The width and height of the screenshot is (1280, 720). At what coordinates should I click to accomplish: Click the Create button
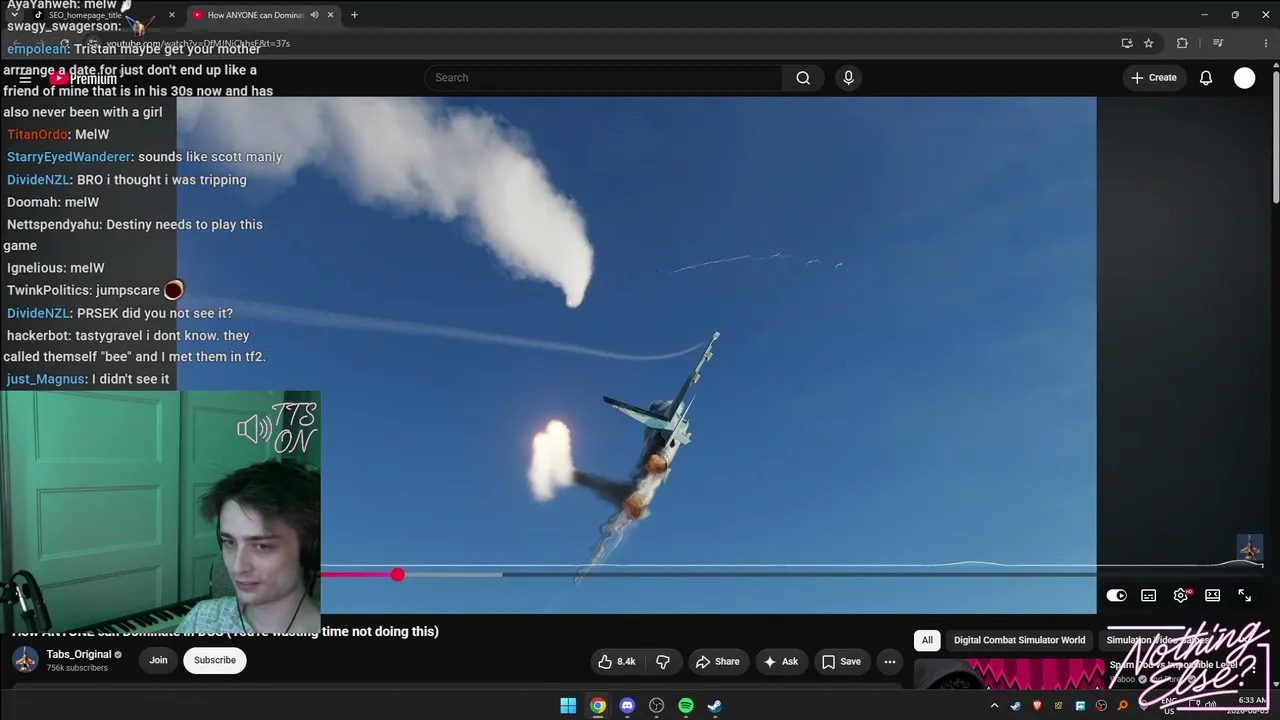click(1154, 78)
